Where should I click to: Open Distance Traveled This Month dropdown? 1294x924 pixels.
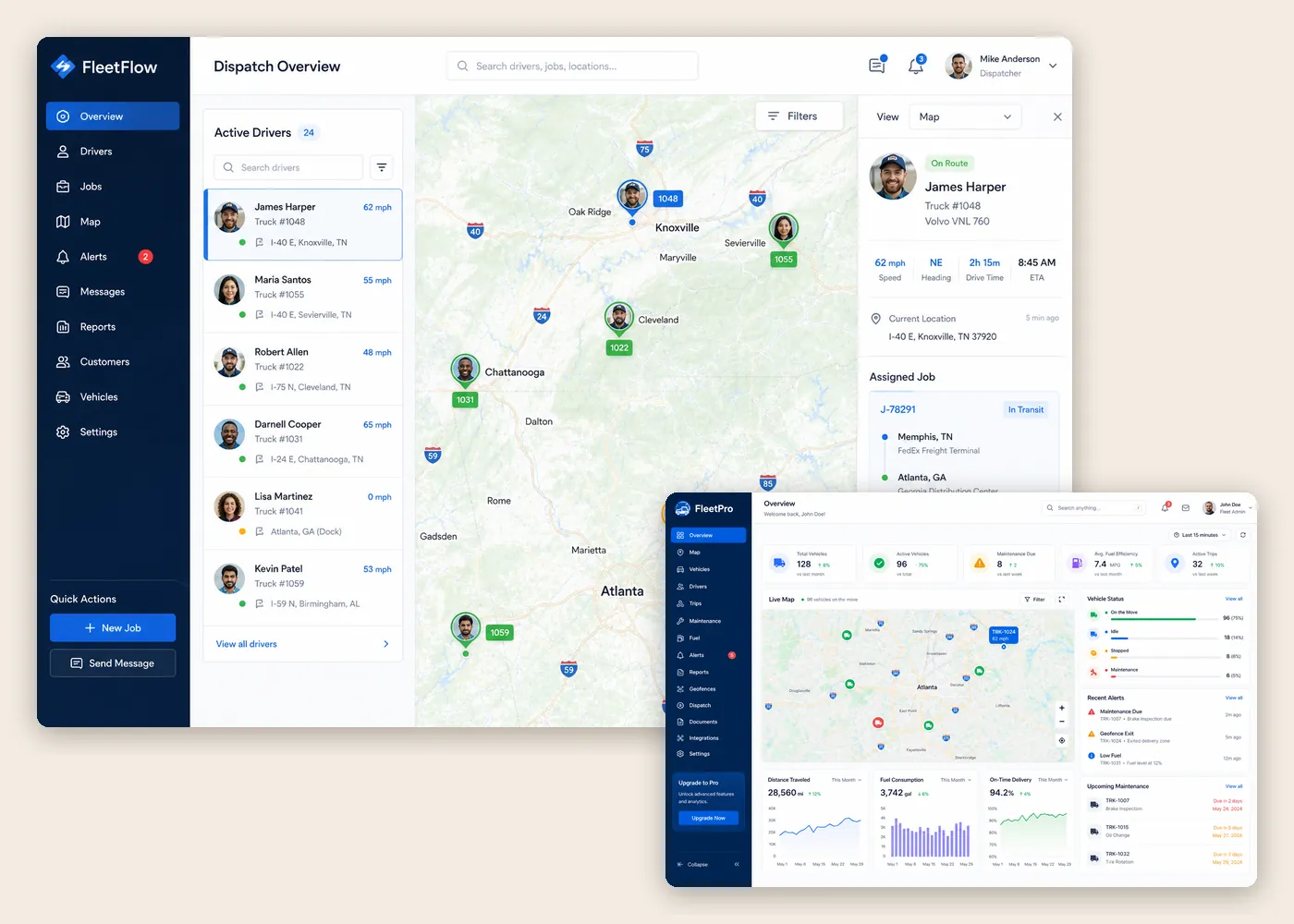[846, 780]
